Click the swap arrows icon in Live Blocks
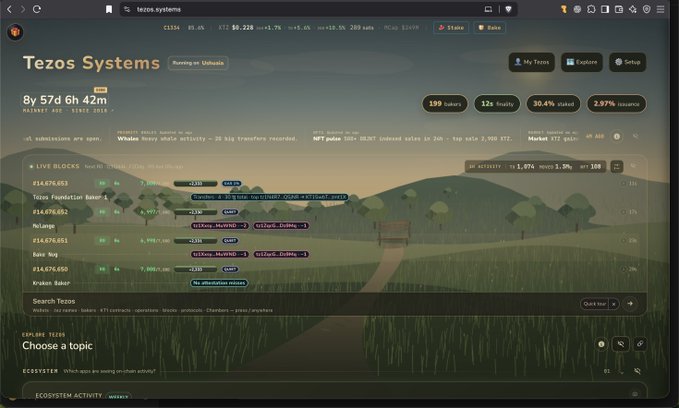This screenshot has height=408, width=679. tap(617, 167)
